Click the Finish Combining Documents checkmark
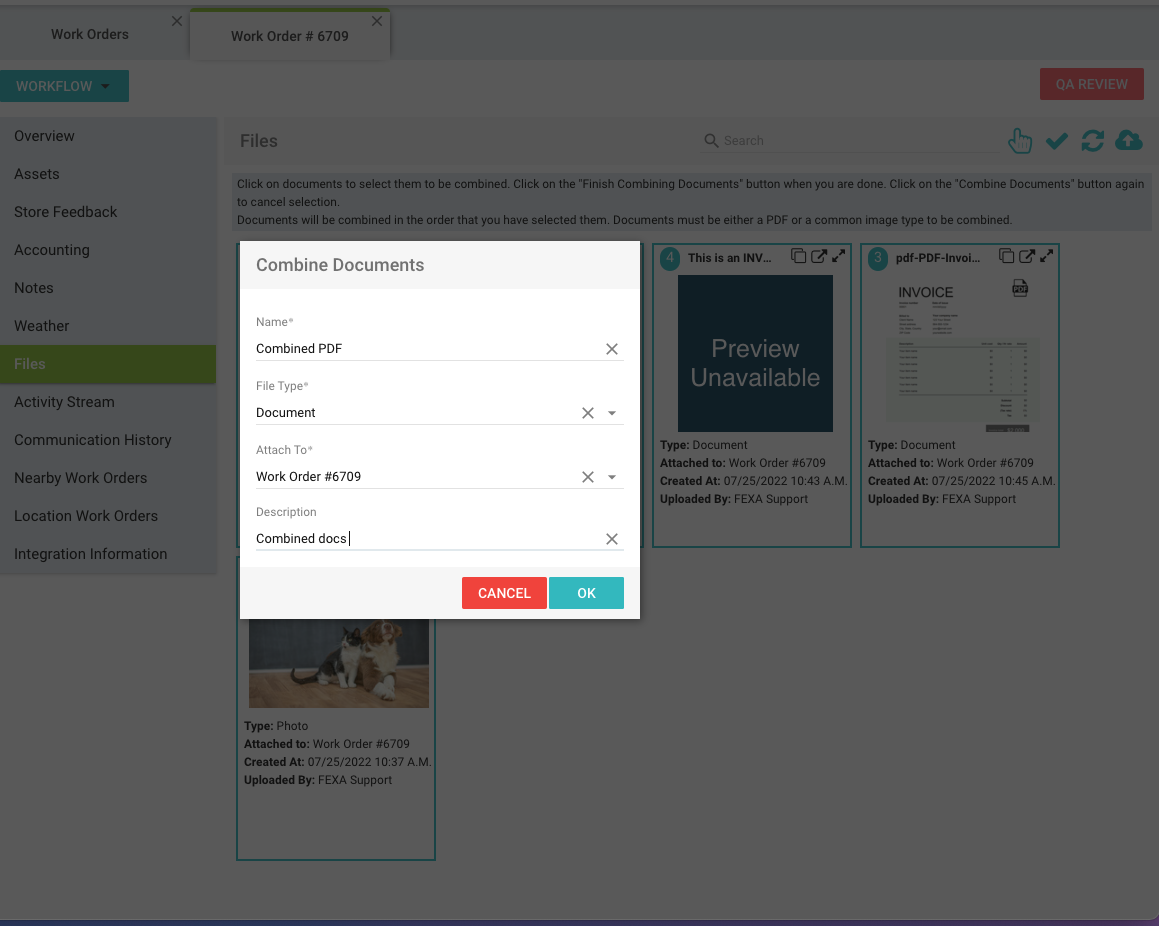Screen dimensions: 1159x926 pos(1056,141)
